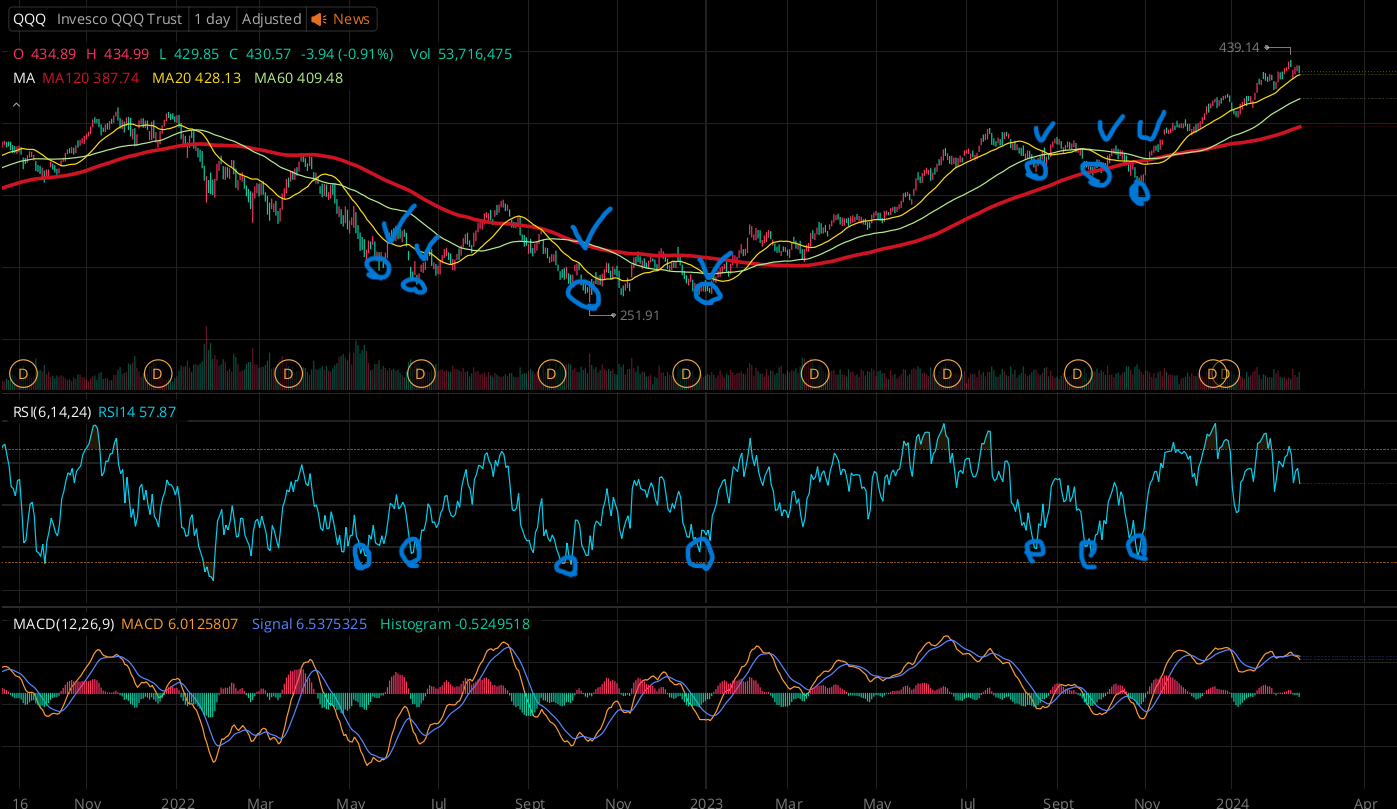1397x809 pixels.
Task: Click the dividend D marker for March 2022
Action: 289,375
